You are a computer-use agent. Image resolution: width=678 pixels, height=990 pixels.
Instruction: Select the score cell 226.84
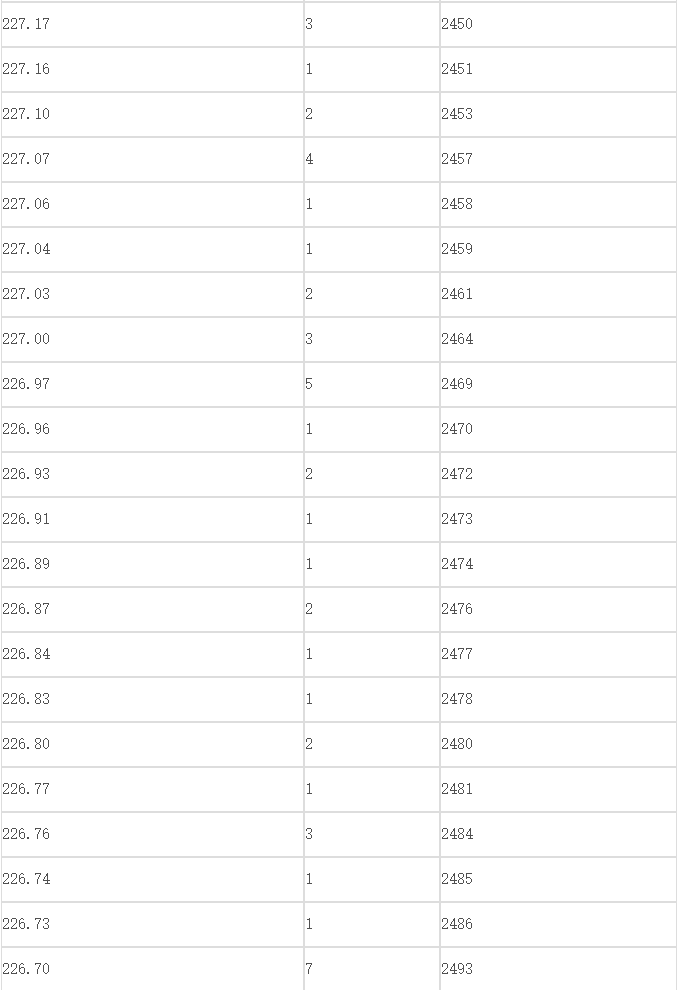click(152, 655)
